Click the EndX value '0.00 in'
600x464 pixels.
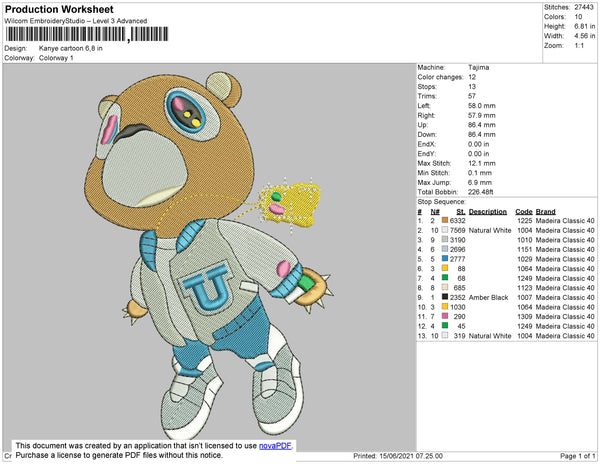tap(478, 144)
